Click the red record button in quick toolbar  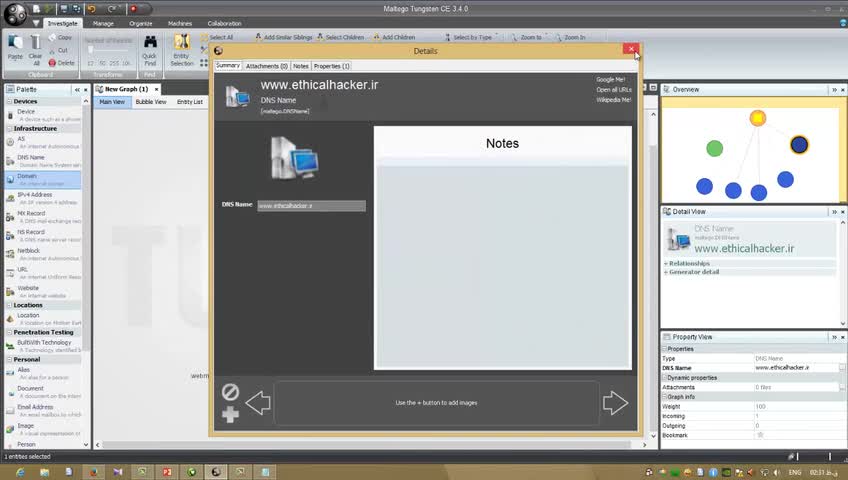(x=134, y=9)
